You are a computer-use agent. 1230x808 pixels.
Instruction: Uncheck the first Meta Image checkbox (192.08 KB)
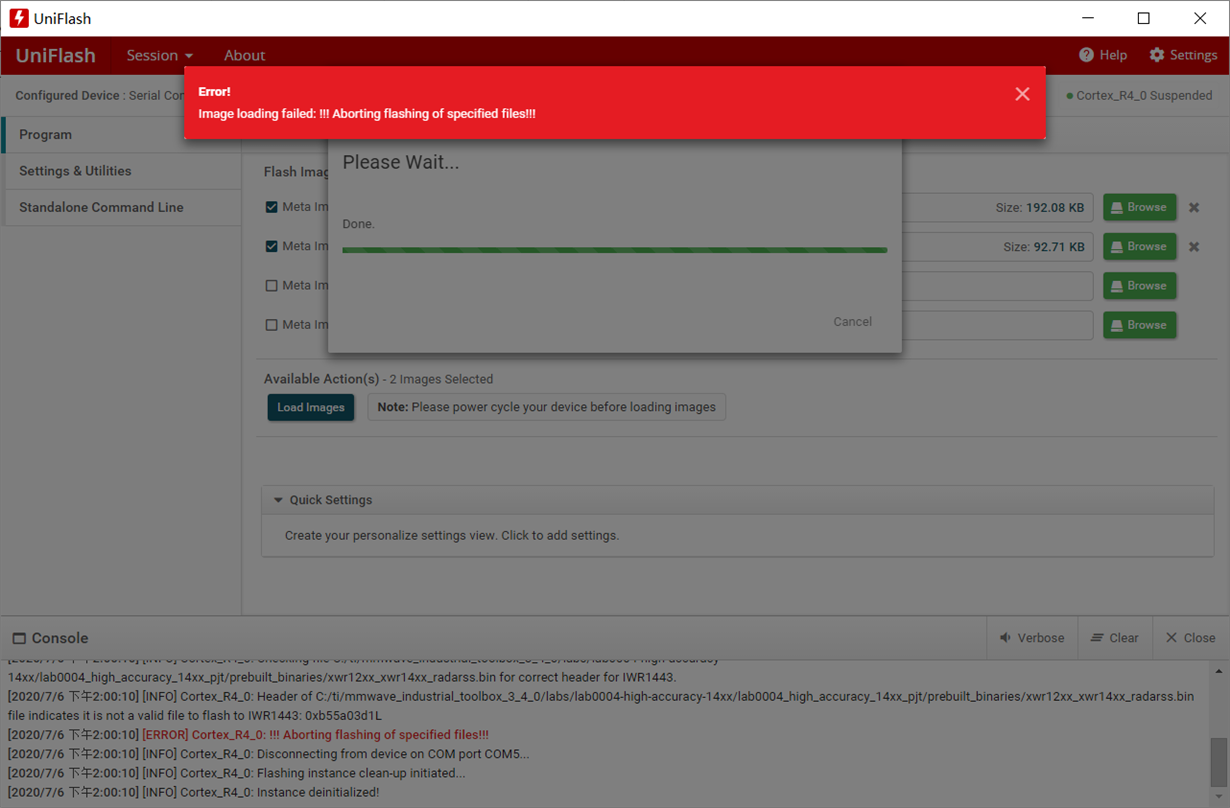271,207
